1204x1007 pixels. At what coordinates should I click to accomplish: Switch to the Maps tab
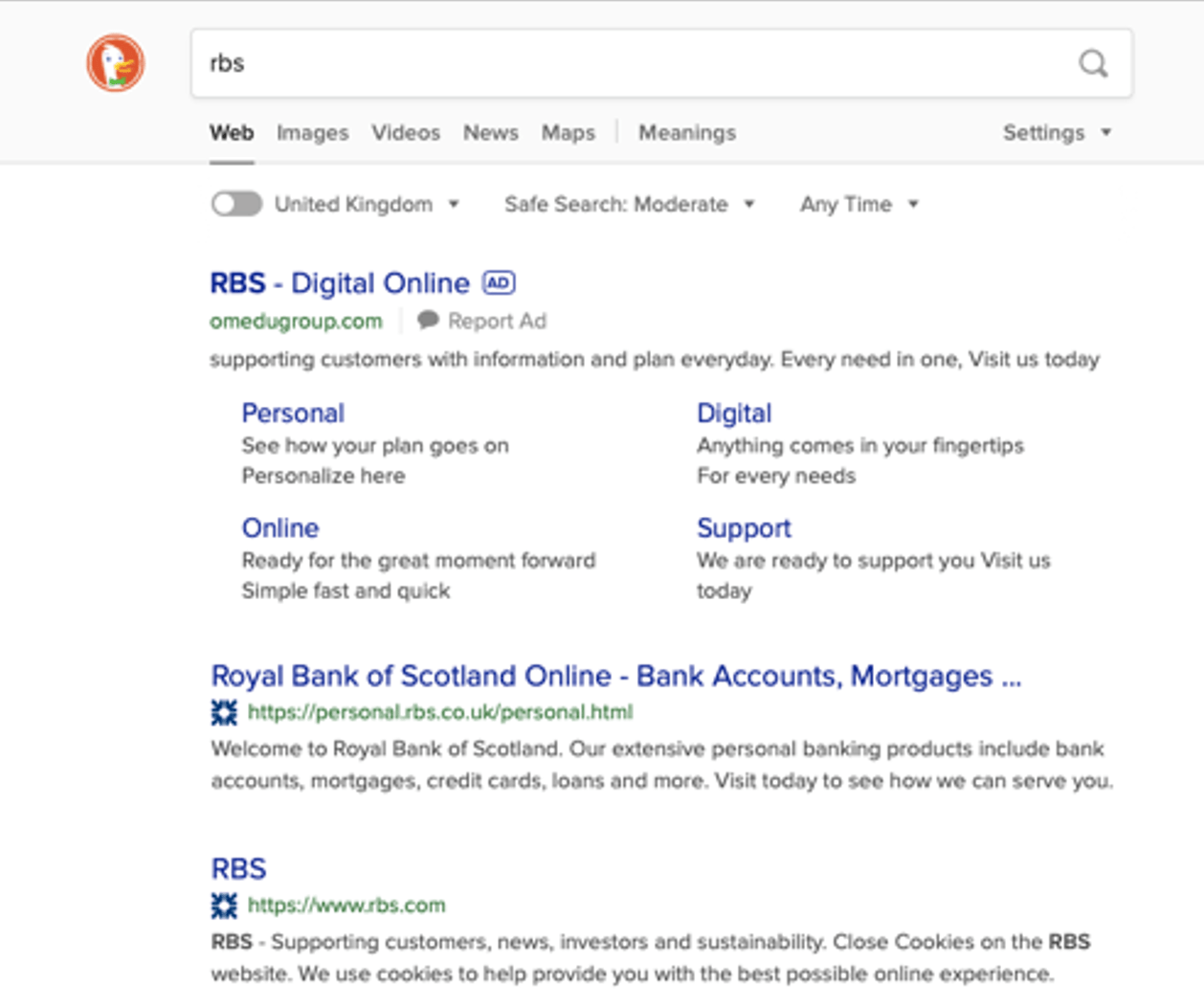coord(569,133)
